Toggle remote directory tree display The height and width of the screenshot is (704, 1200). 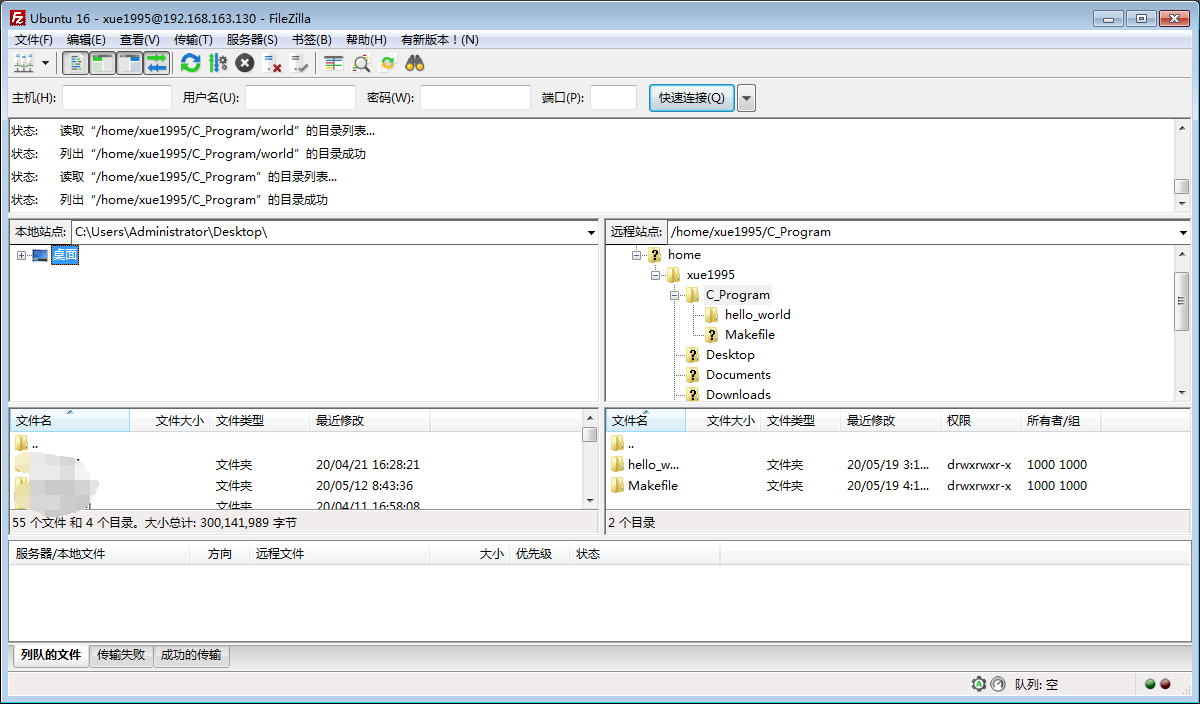129,64
